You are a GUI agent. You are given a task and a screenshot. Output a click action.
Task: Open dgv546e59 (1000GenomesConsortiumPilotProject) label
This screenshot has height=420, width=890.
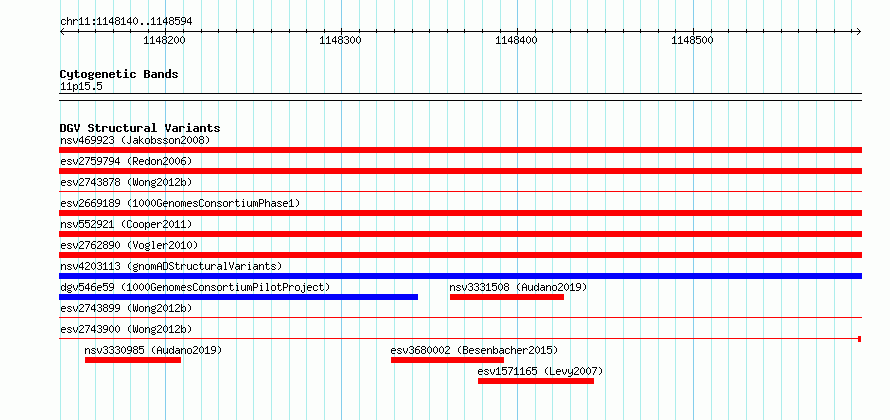pos(195,287)
